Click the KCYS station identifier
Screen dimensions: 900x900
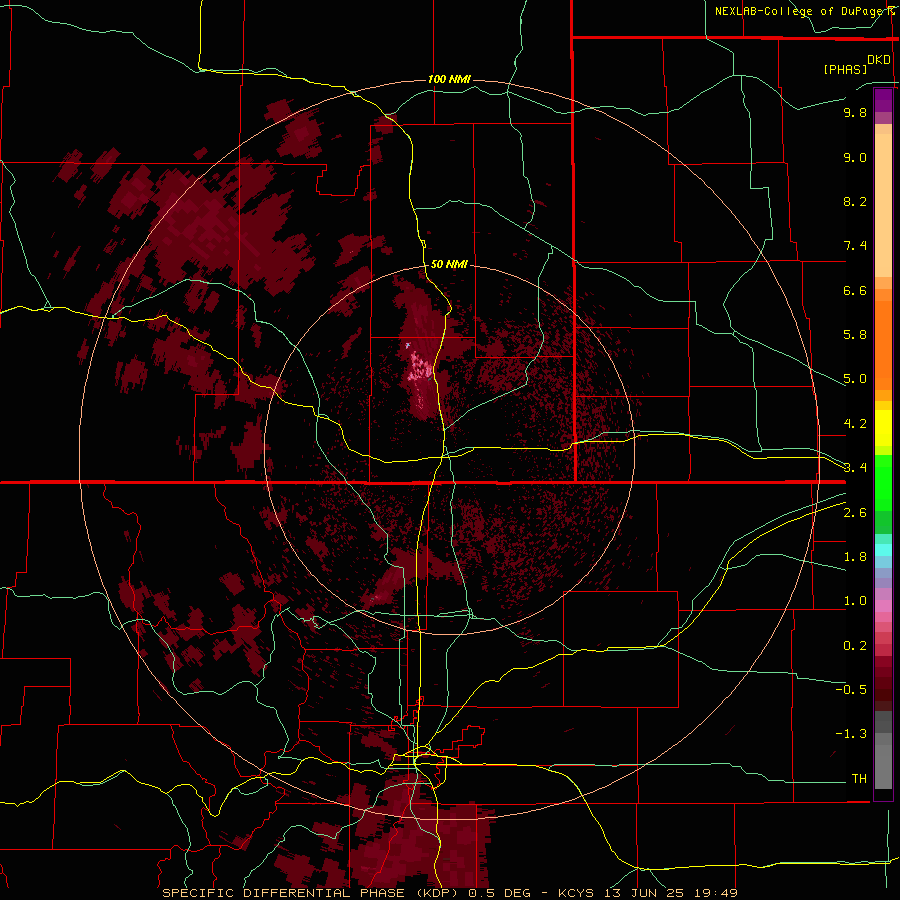click(577, 893)
